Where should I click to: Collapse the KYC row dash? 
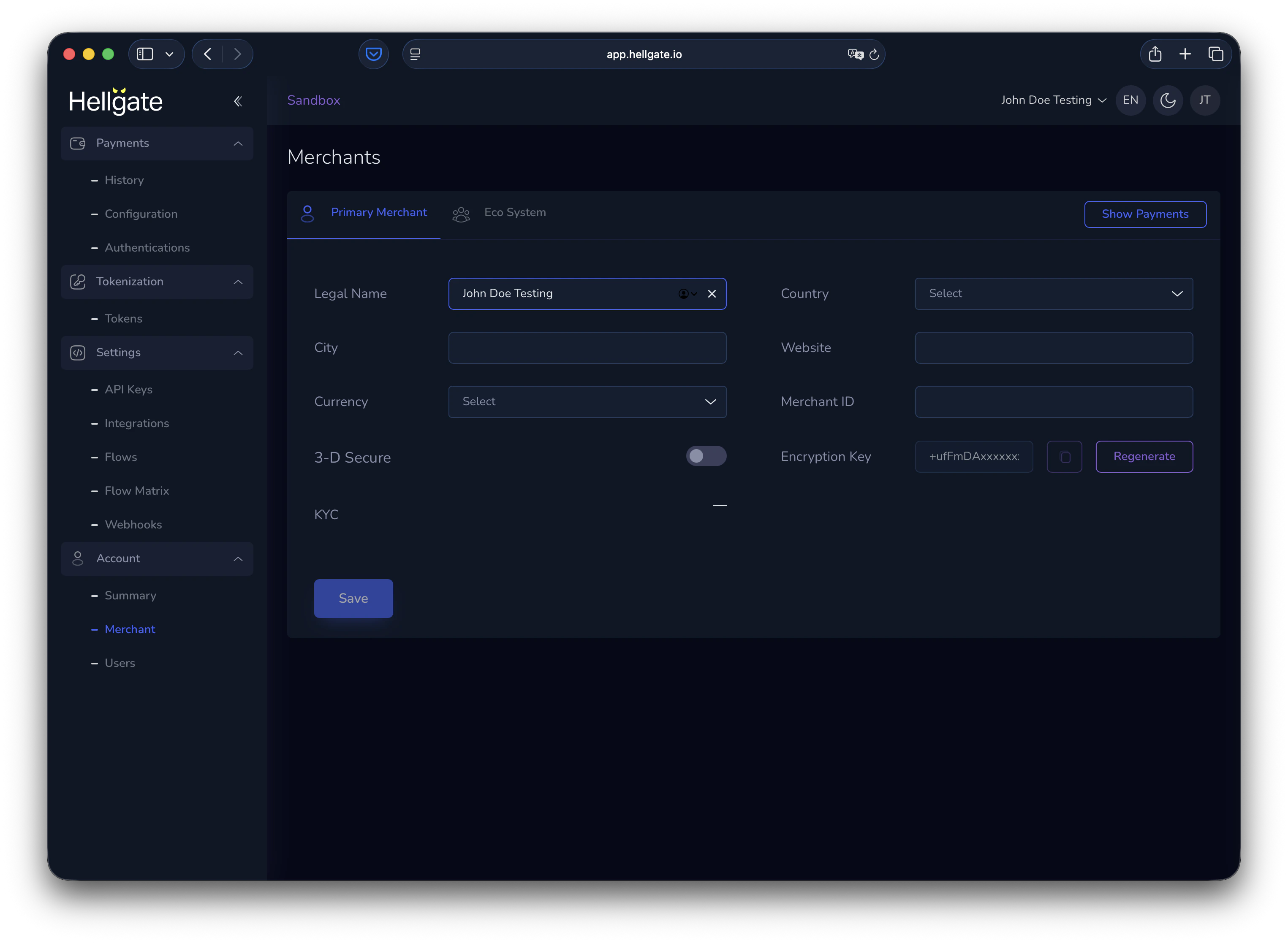[720, 506]
